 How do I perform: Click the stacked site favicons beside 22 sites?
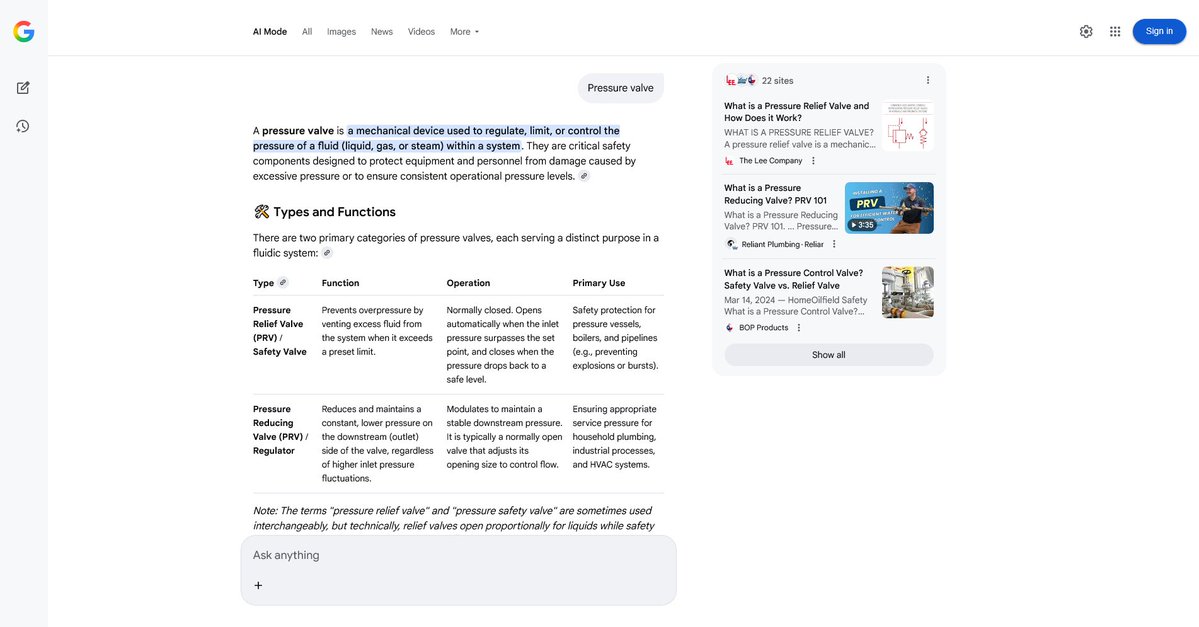pyautogui.click(x=741, y=80)
